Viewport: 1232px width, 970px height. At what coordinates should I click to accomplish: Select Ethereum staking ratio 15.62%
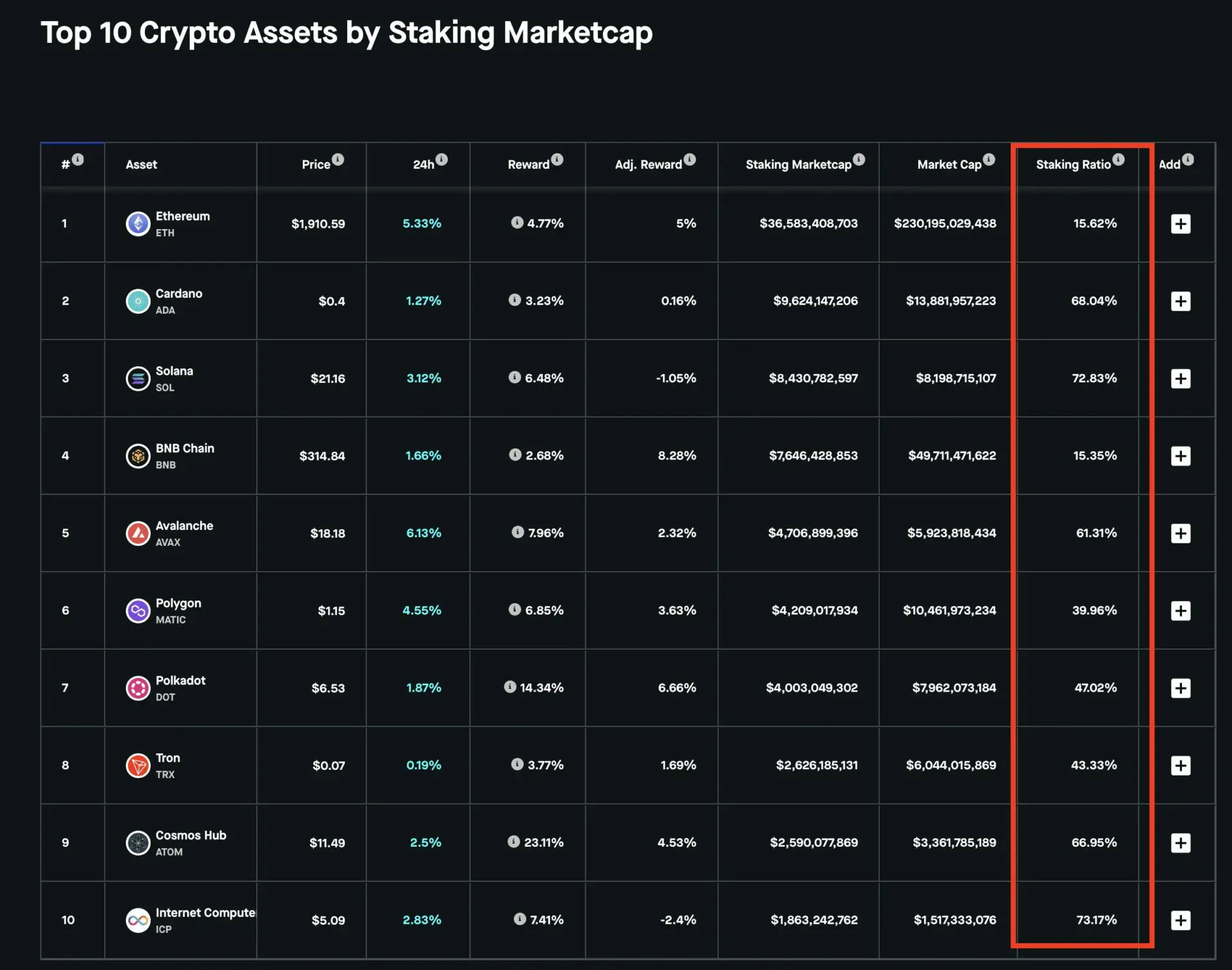1095,224
